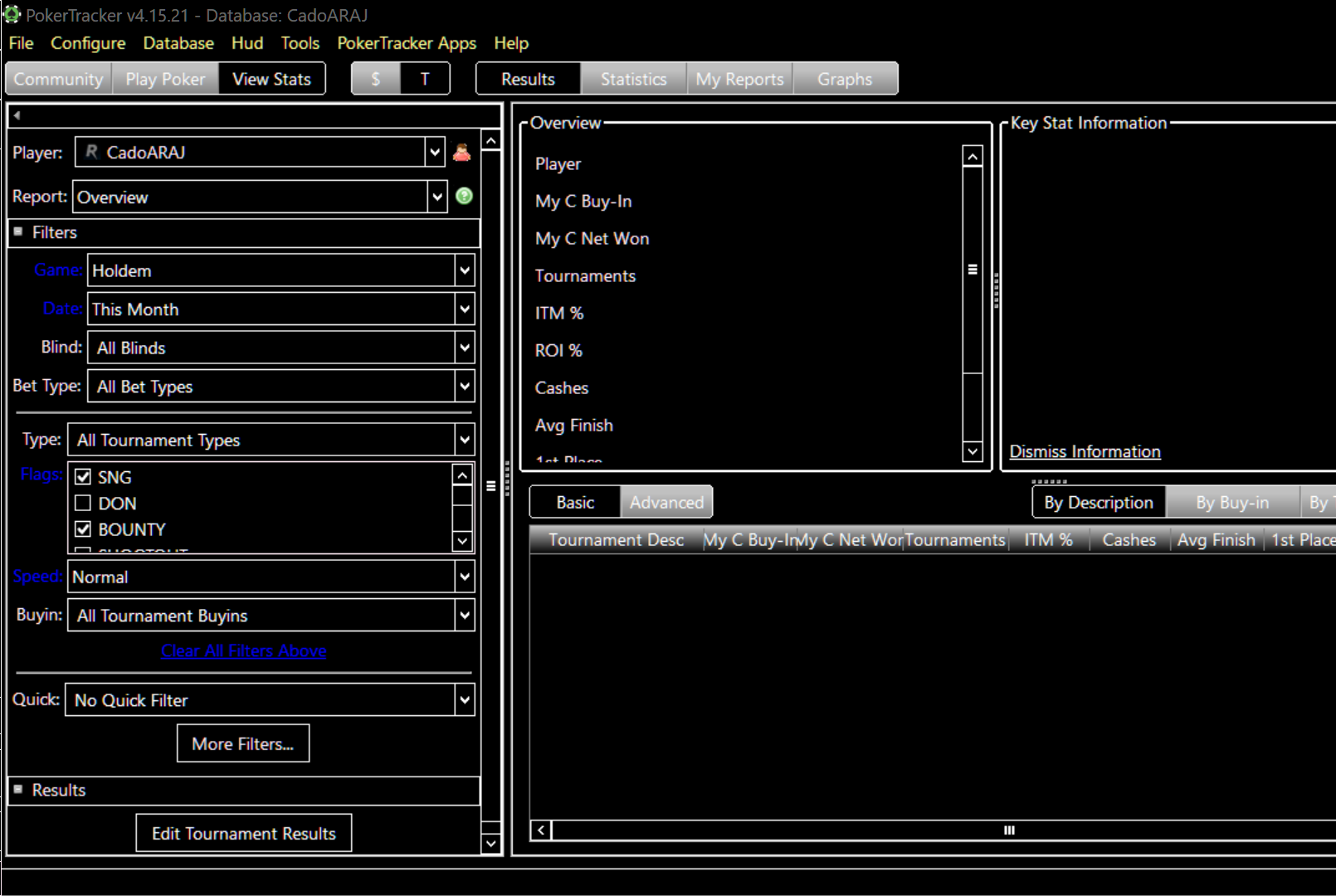Click the Overview list vertical scrollbar thumb
Image resolution: width=1336 pixels, height=896 pixels.
(x=973, y=270)
